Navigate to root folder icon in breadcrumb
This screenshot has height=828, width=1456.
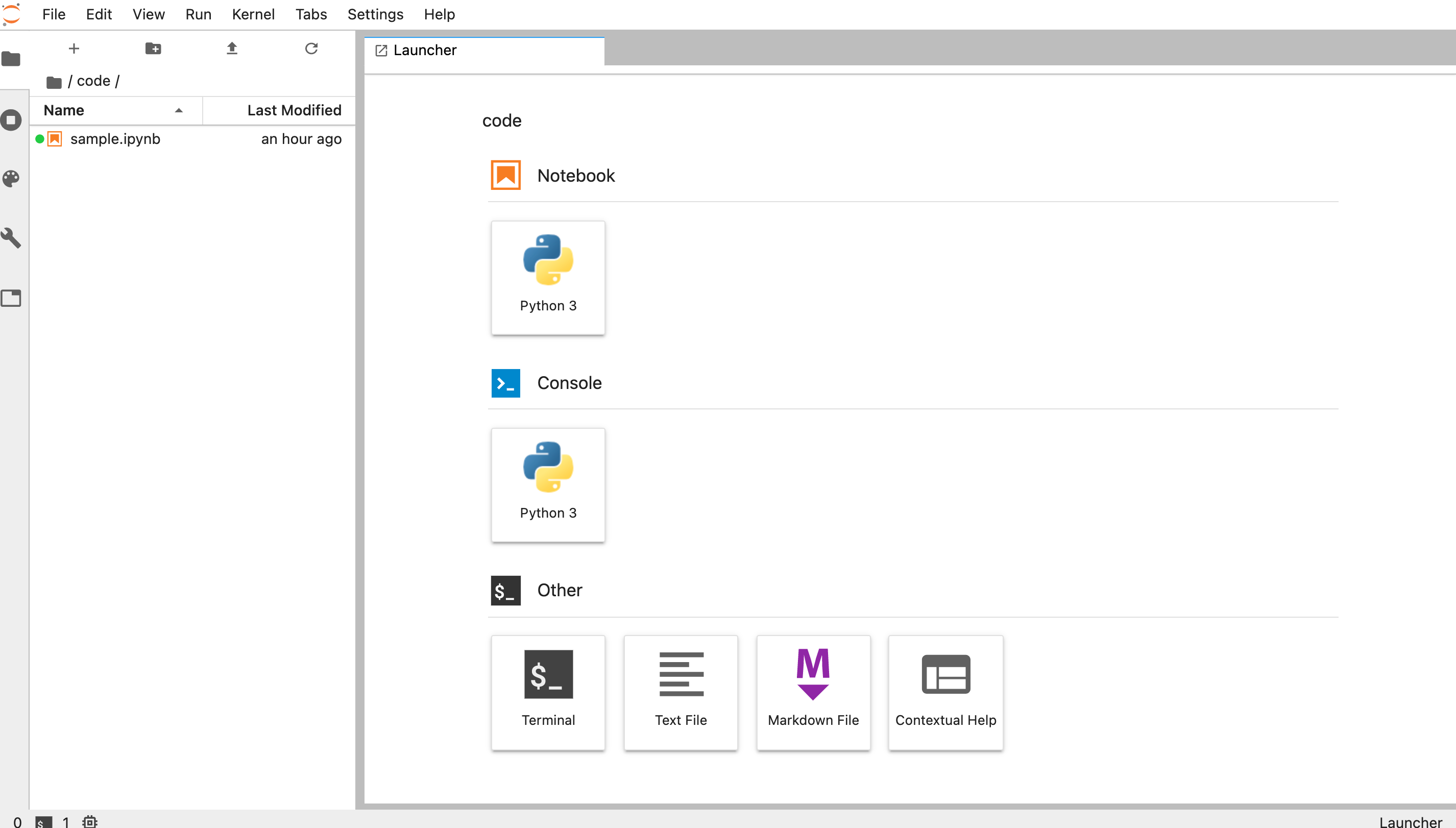click(54, 82)
